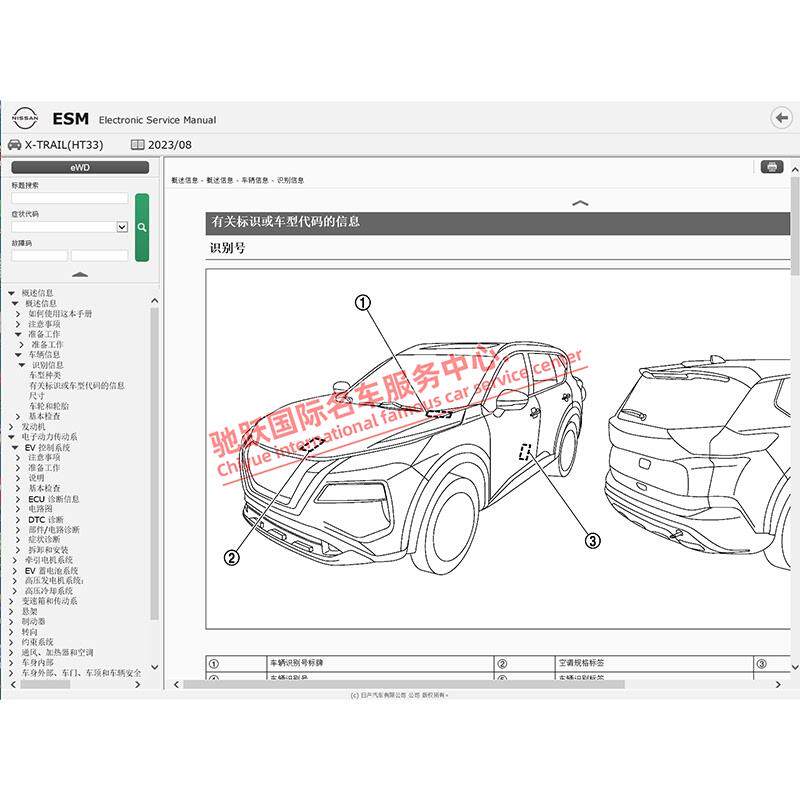Click the content-area up chevron

[x=580, y=203]
